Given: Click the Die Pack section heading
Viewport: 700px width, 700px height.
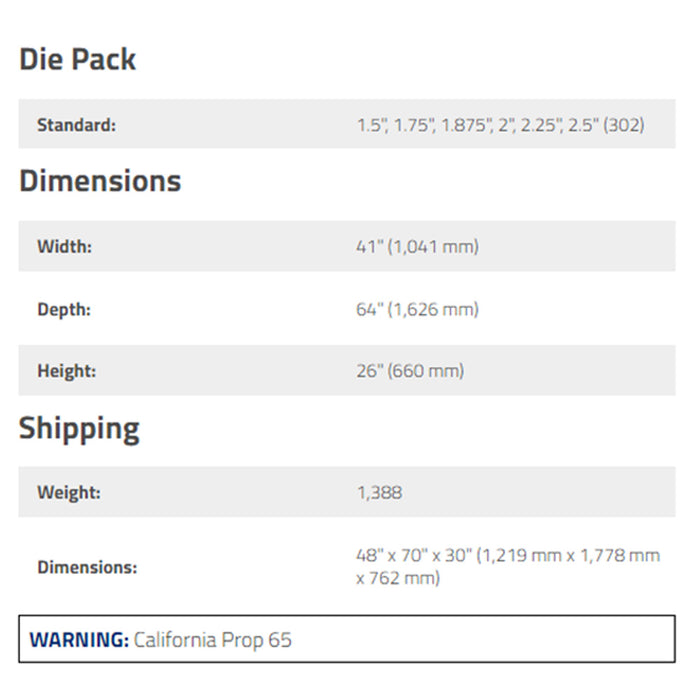Looking at the screenshot, I should click(x=77, y=59).
